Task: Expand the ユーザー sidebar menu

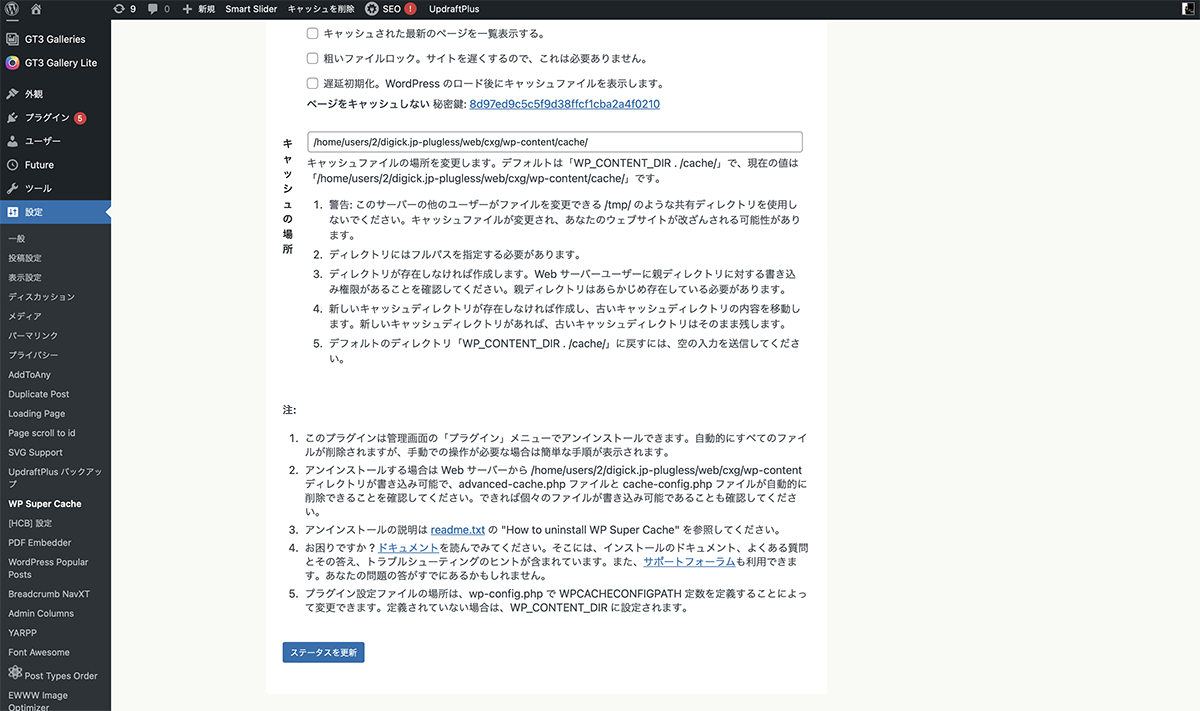Action: point(42,141)
